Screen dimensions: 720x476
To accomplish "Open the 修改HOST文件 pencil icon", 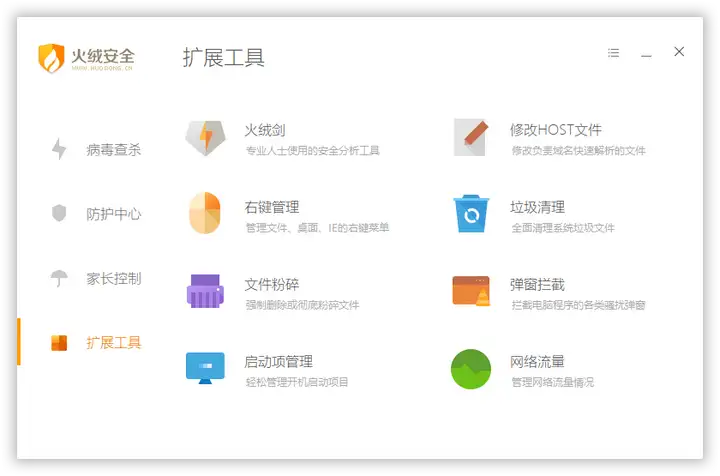I will click(x=471, y=137).
